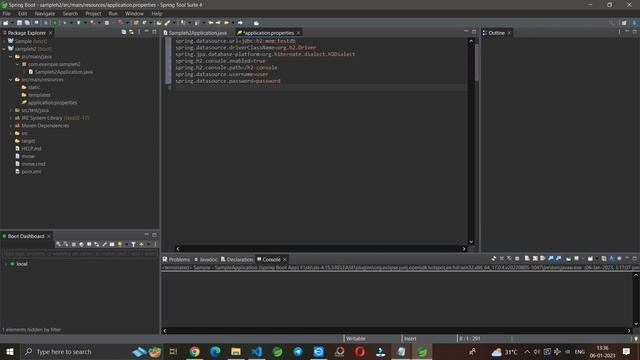The width and height of the screenshot is (640, 360).
Task: Open Telegram from the taskbar
Action: tap(298, 351)
